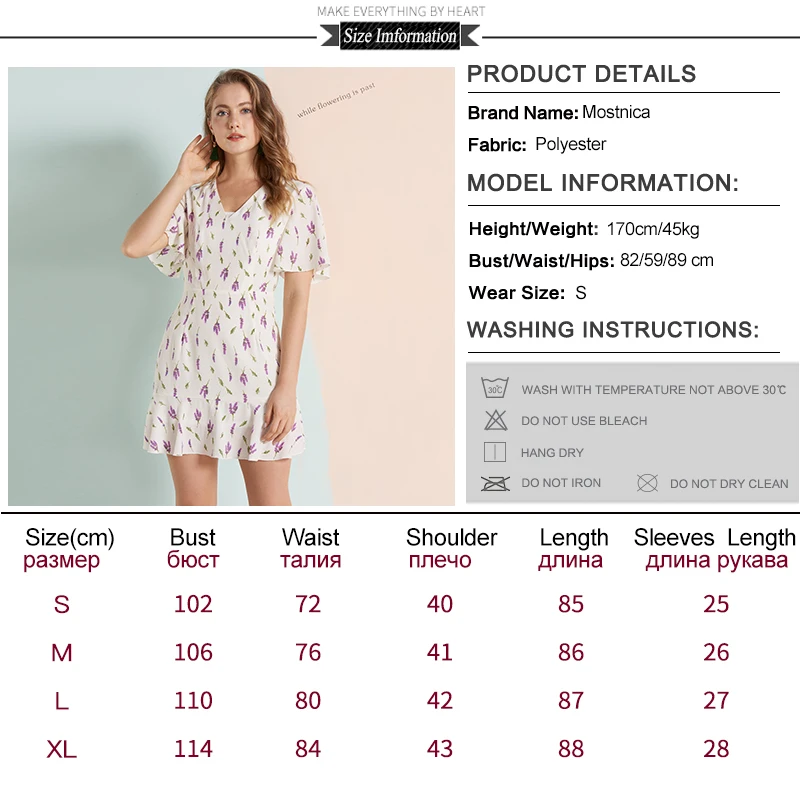Screen dimensions: 800x800
Task: Click size S in the size chart
Action: [62, 605]
